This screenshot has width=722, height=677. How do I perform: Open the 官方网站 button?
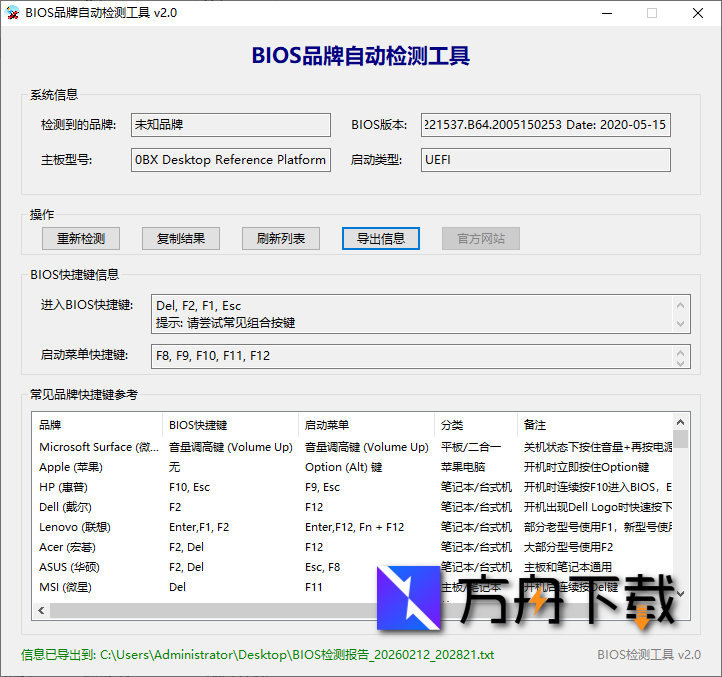tap(481, 239)
